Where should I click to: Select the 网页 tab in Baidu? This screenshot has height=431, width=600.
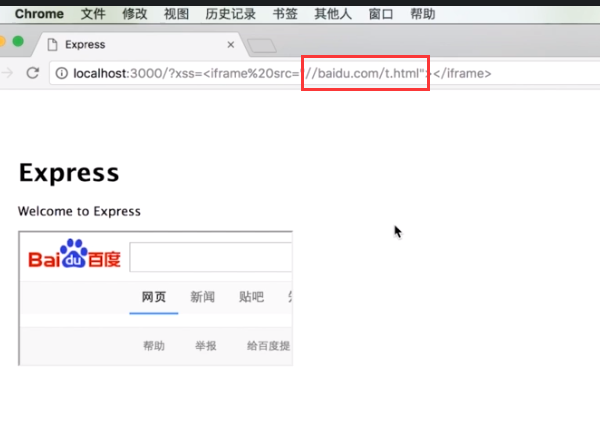point(154,297)
